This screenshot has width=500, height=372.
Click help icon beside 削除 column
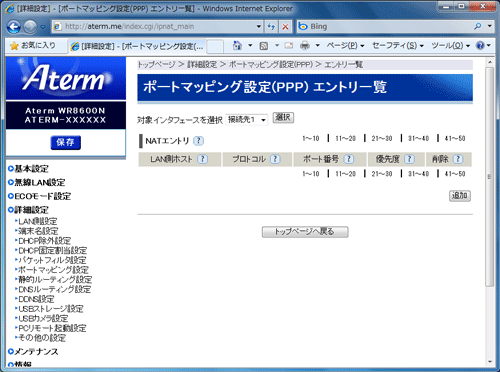click(458, 159)
